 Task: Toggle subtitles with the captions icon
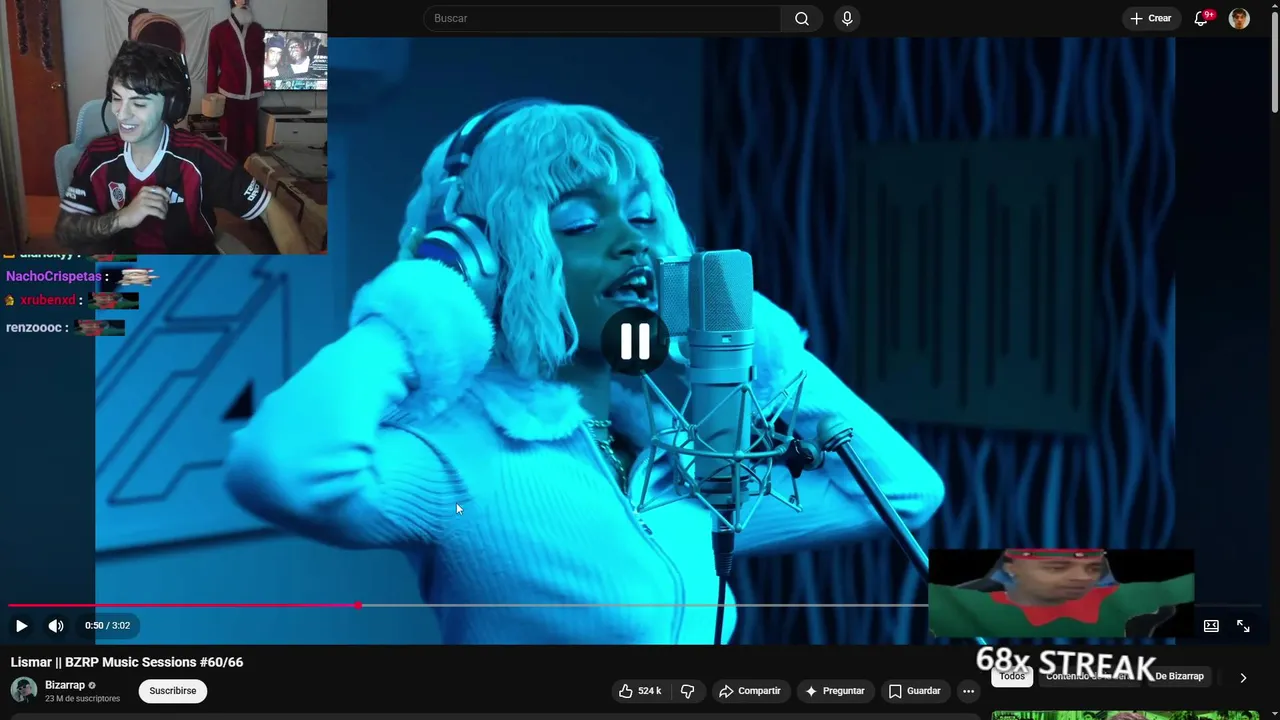1211,626
